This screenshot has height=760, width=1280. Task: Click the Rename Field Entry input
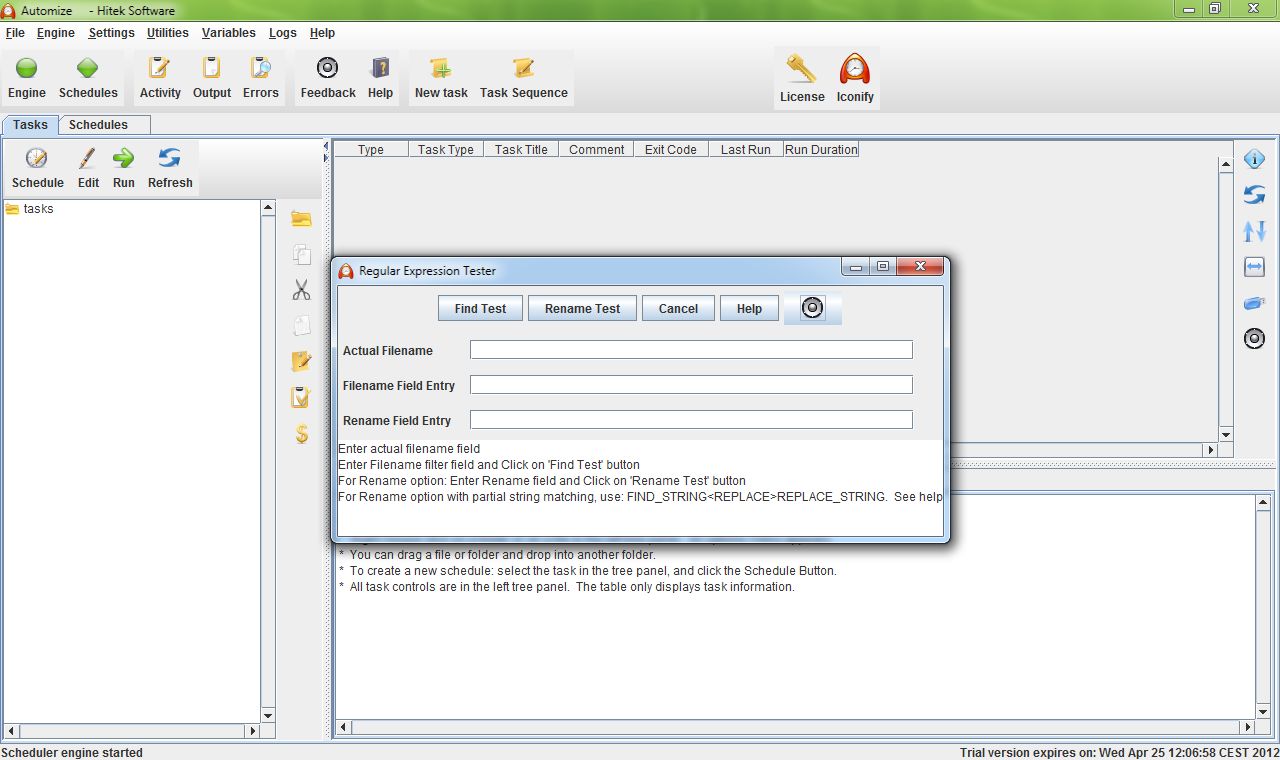[691, 420]
